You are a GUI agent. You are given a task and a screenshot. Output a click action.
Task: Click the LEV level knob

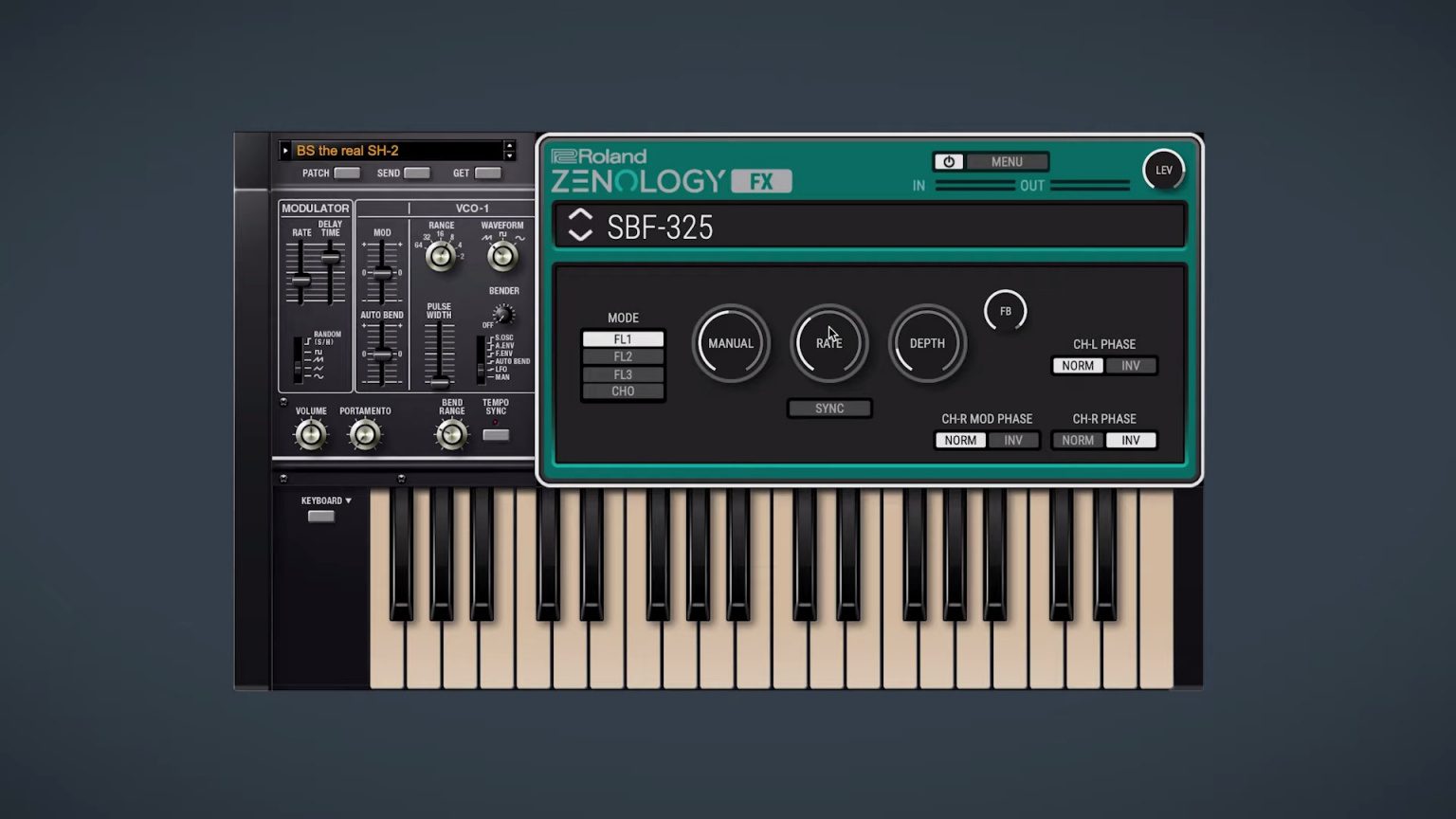coord(1163,170)
